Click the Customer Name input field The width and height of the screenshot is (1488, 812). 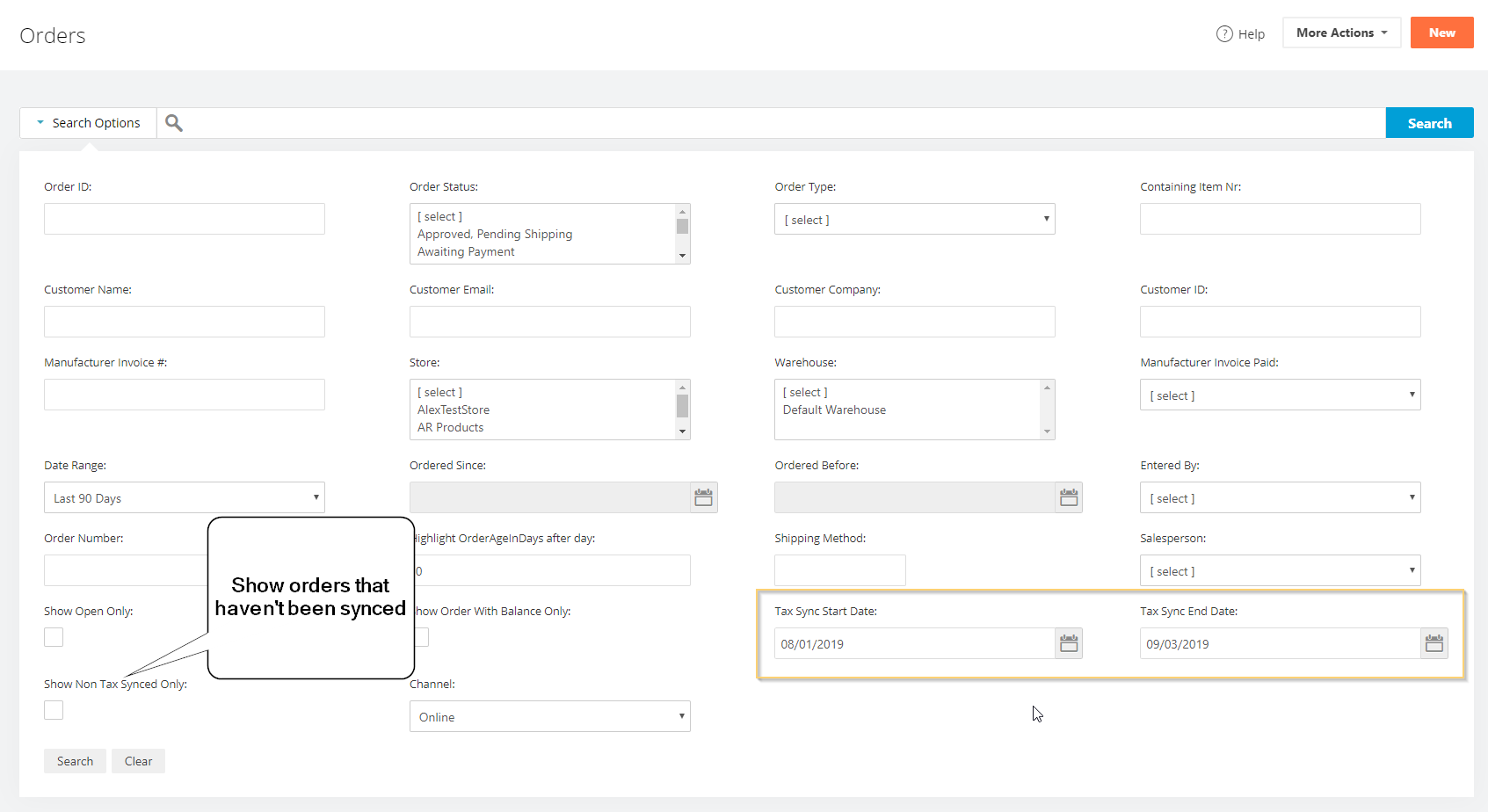185,322
